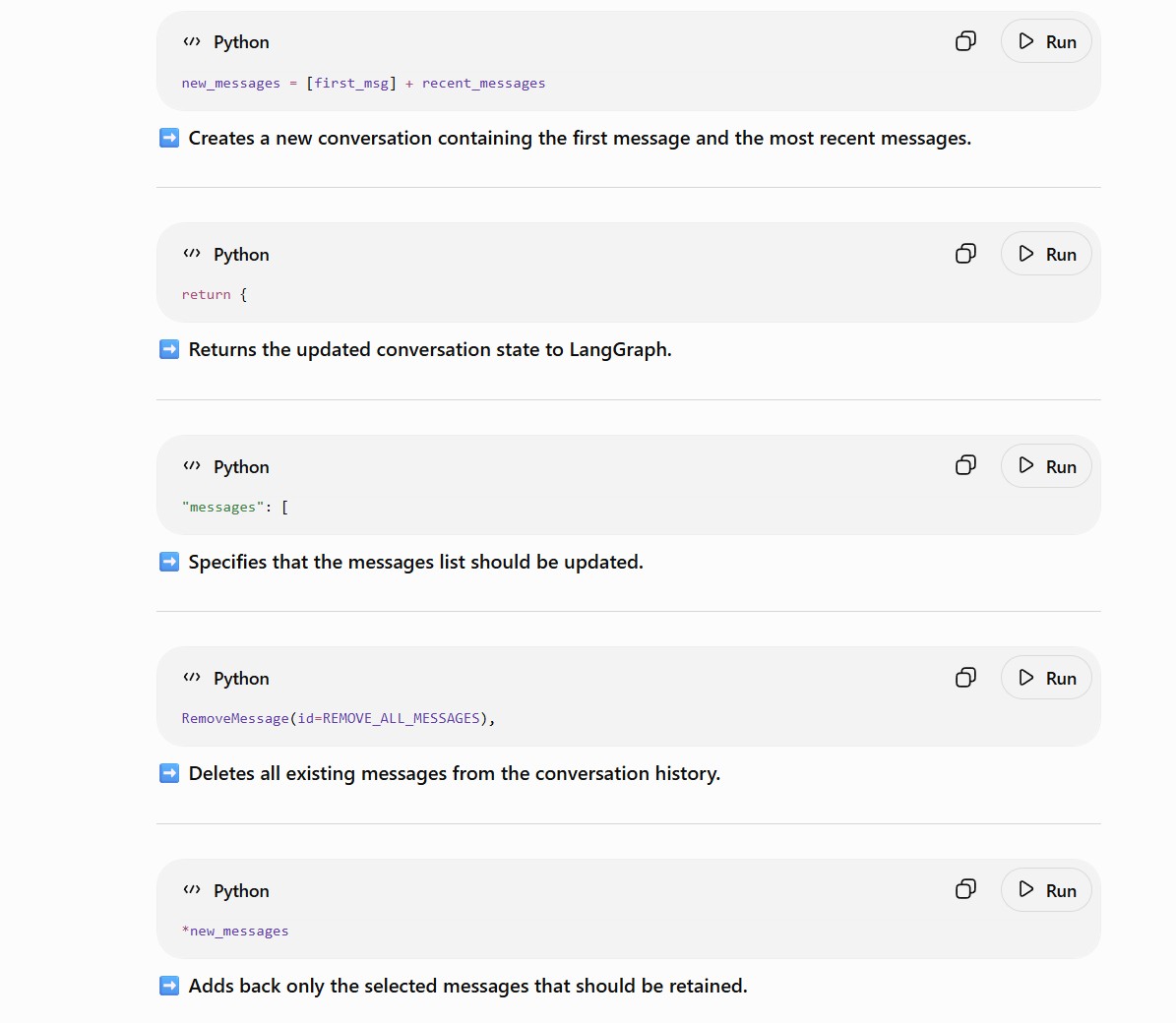
Task: Click the code line 'new_messages = [first_msg] + recent_messages'
Action: click(x=363, y=84)
